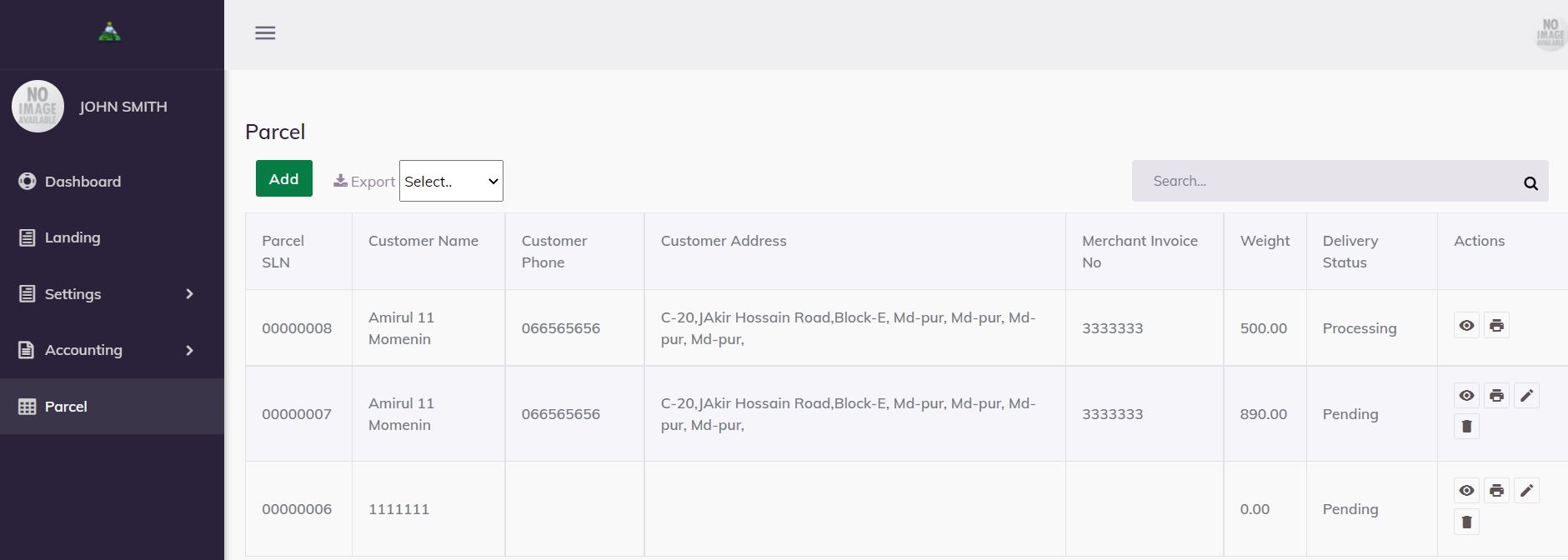Open Dashboard from the sidebar
This screenshot has width=1568, height=560.
click(112, 182)
